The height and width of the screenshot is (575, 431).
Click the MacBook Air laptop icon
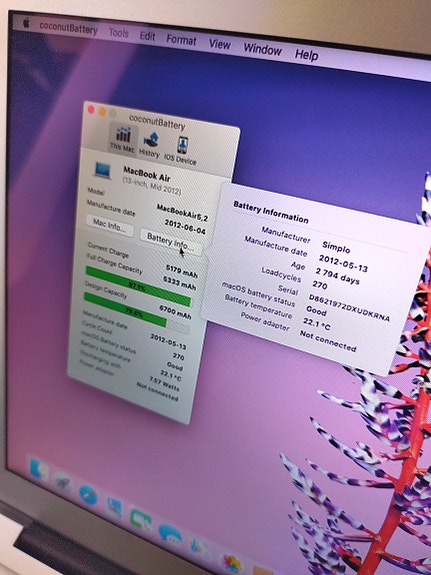click(x=102, y=170)
